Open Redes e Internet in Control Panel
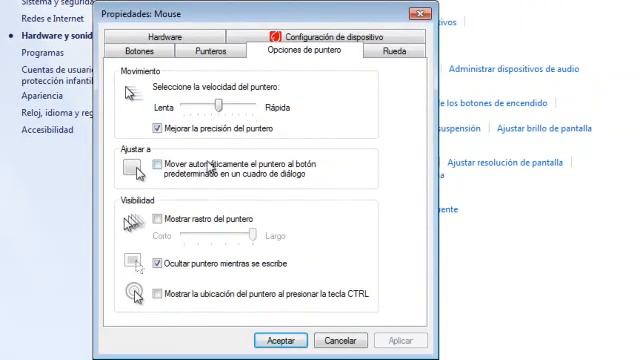Image resolution: width=640 pixels, height=360 pixels. point(53,19)
